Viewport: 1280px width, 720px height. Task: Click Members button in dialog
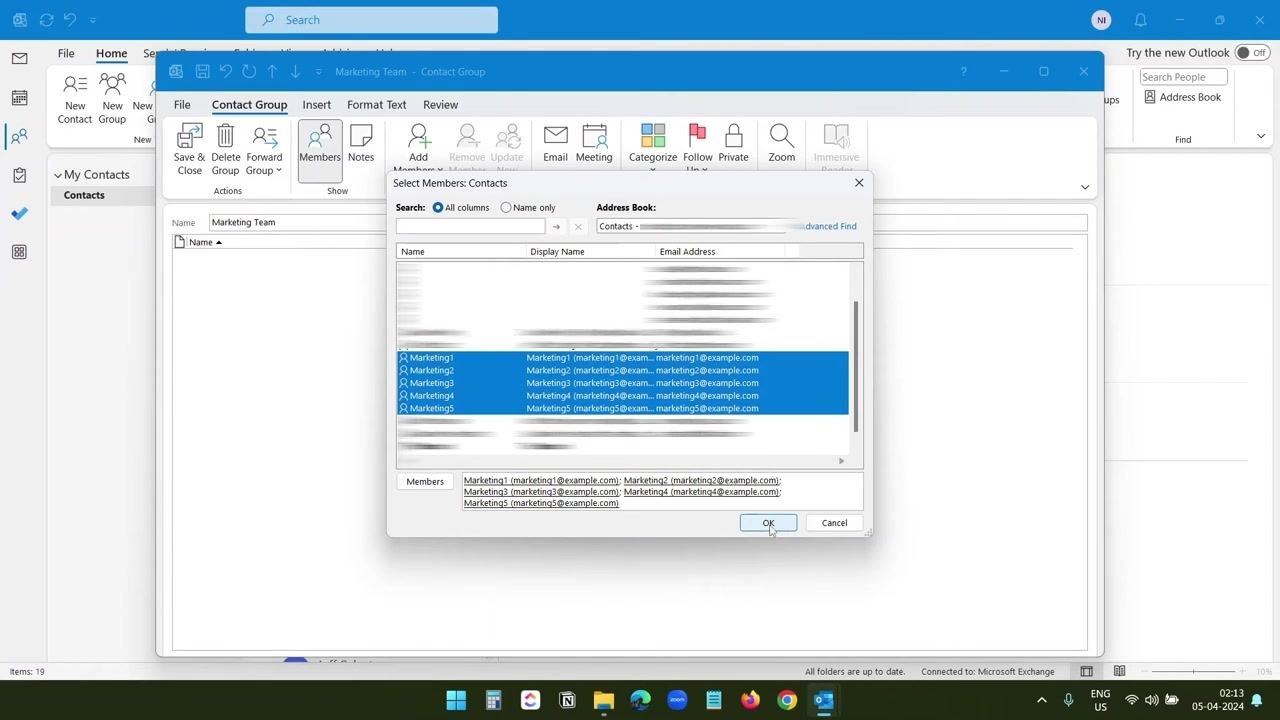[x=425, y=482]
